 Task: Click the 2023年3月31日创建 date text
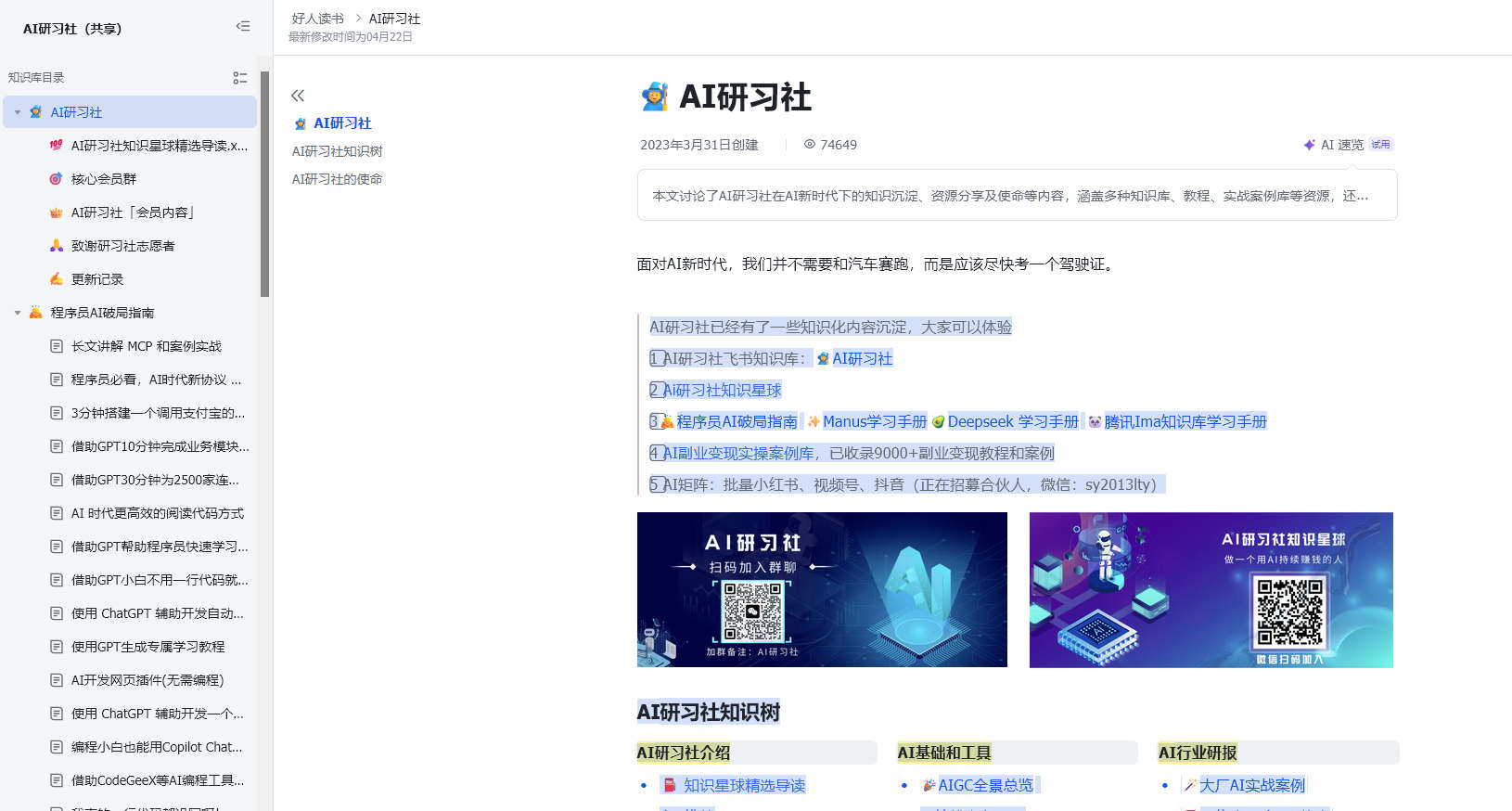pos(699,145)
